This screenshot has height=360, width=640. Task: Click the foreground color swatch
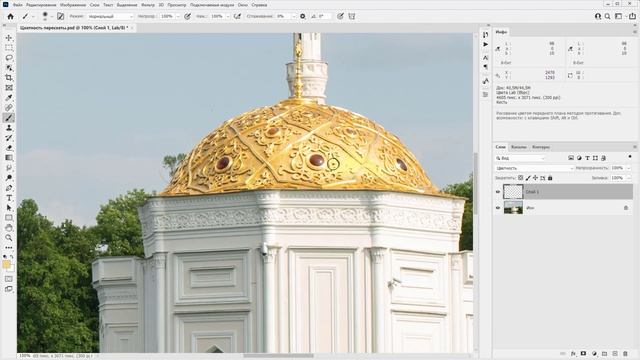point(6,264)
